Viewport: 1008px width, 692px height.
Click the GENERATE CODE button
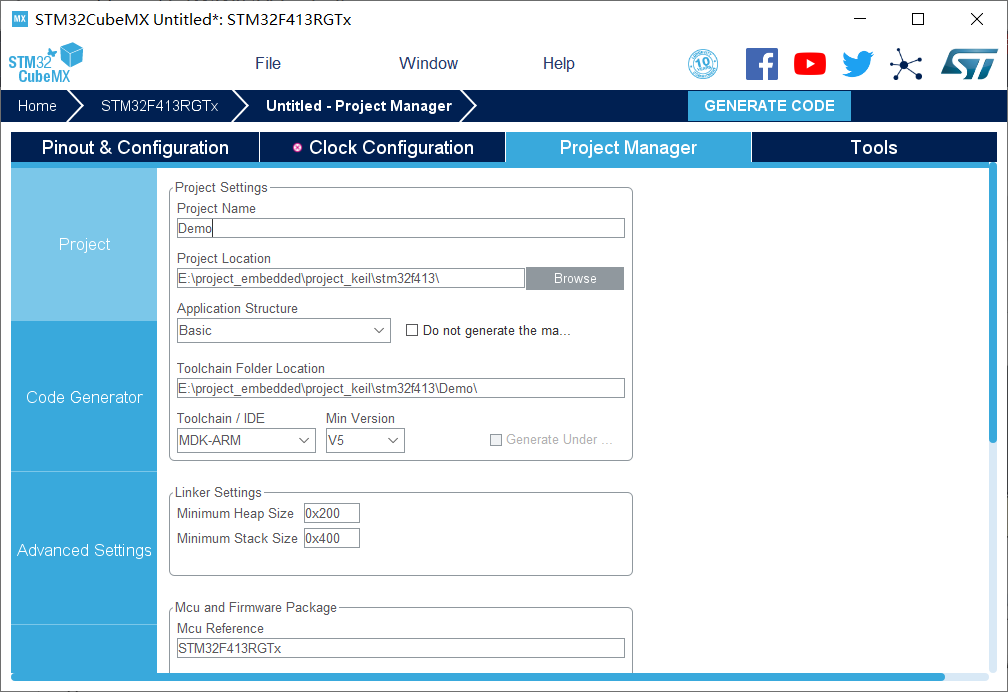pos(770,106)
